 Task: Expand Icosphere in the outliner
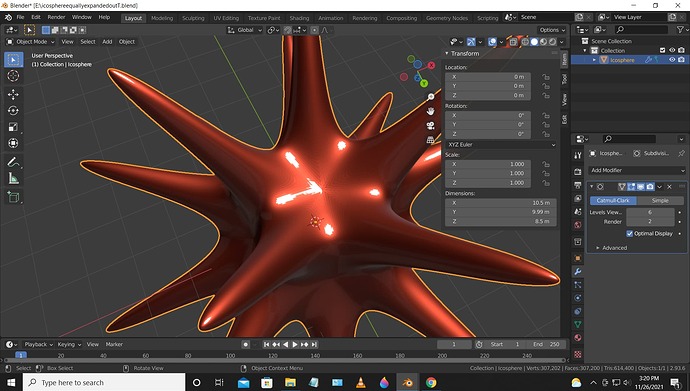pyautogui.click(x=594, y=60)
